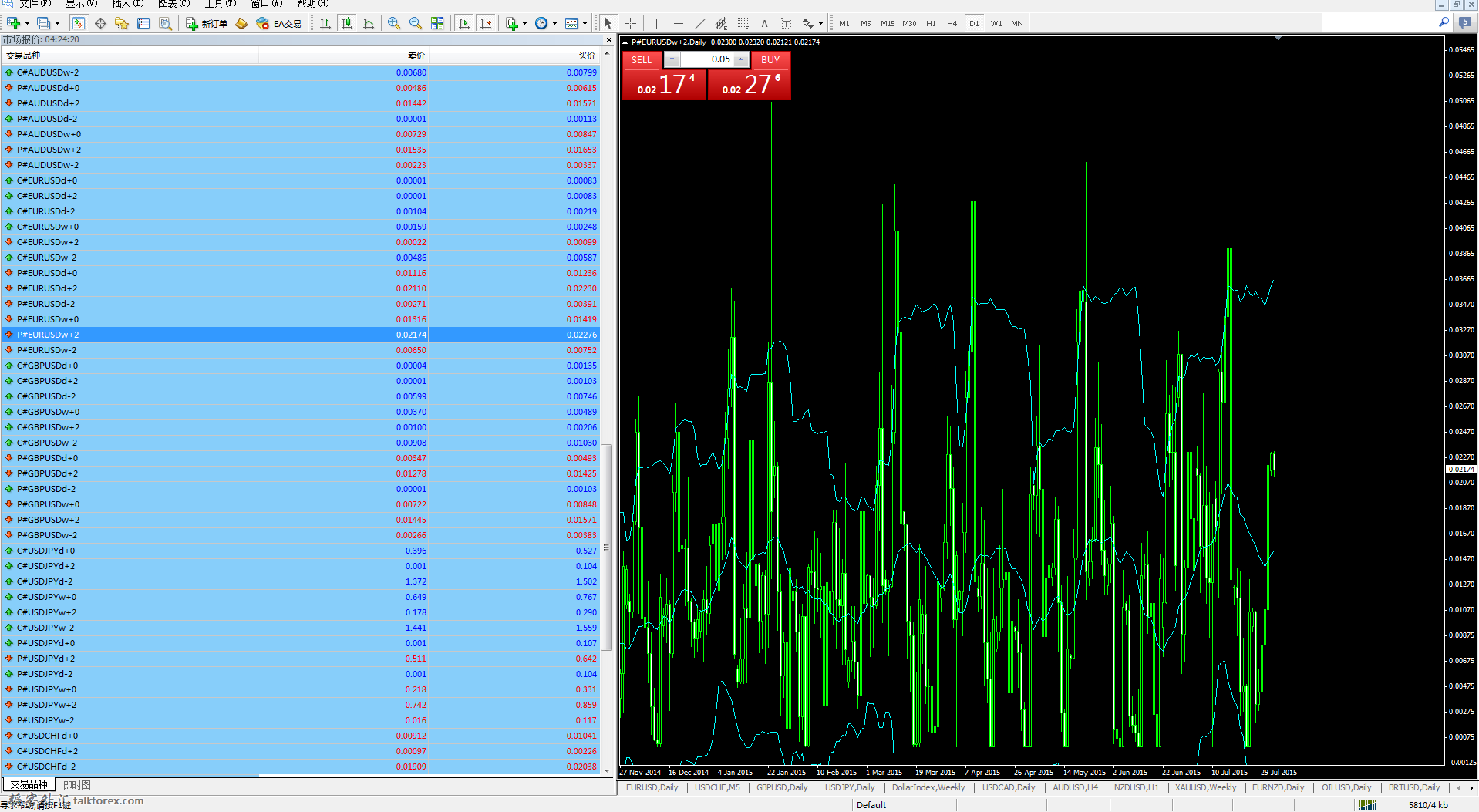The width and height of the screenshot is (1479, 812).
Task: Switch timeframe to M15
Action: (x=888, y=23)
